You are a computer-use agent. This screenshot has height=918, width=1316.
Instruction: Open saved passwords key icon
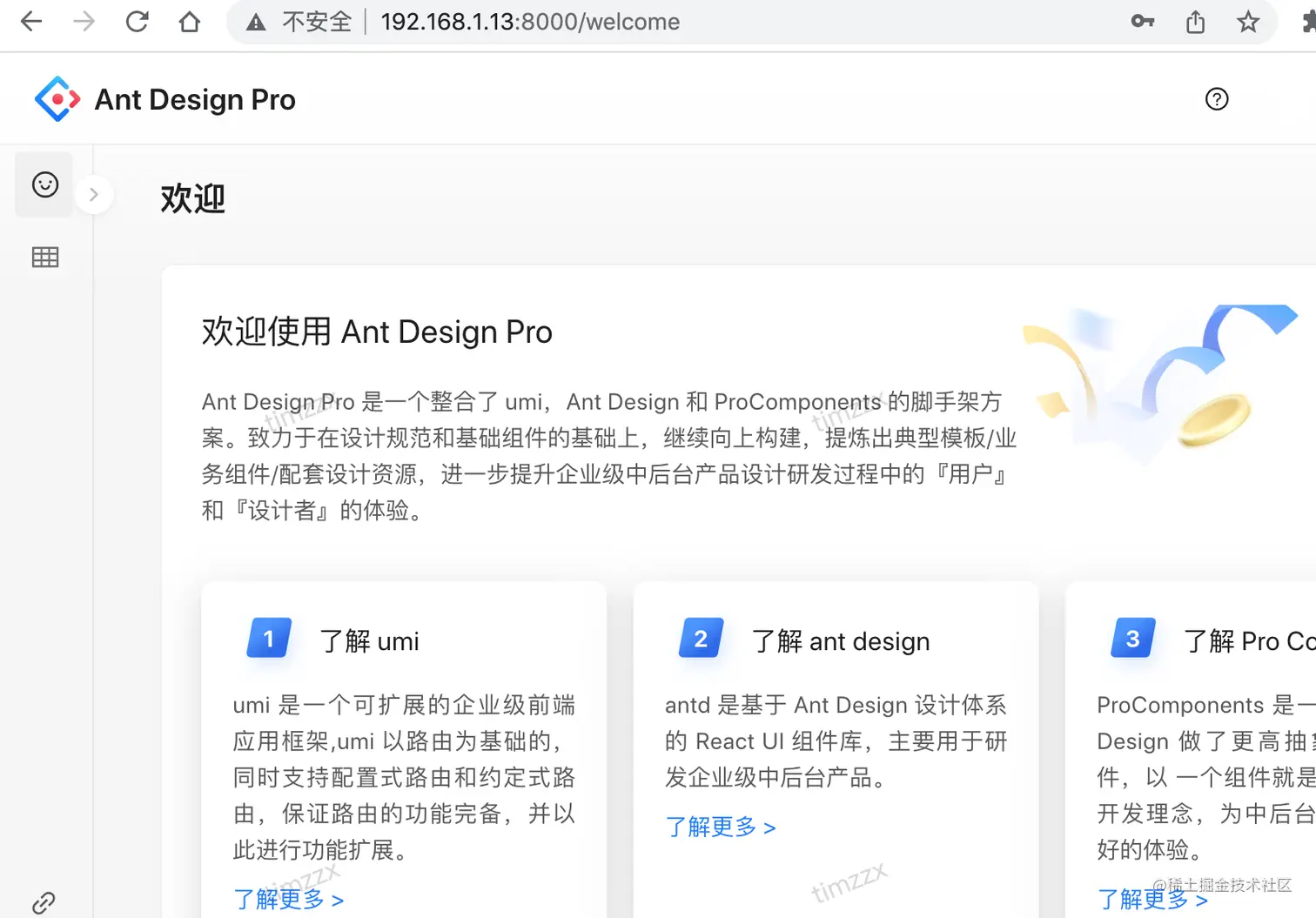tap(1143, 22)
